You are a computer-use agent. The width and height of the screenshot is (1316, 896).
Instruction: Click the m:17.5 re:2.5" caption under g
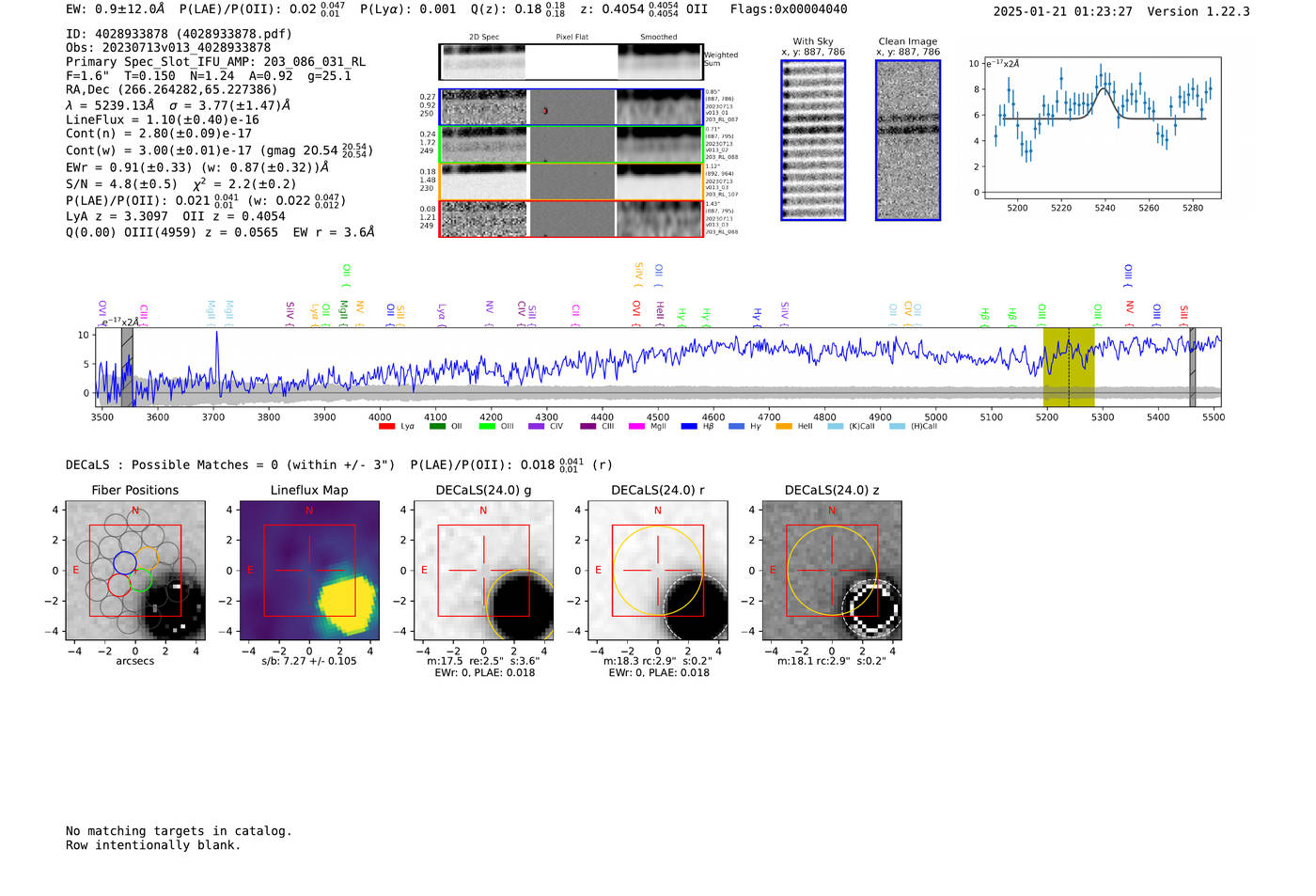484,661
